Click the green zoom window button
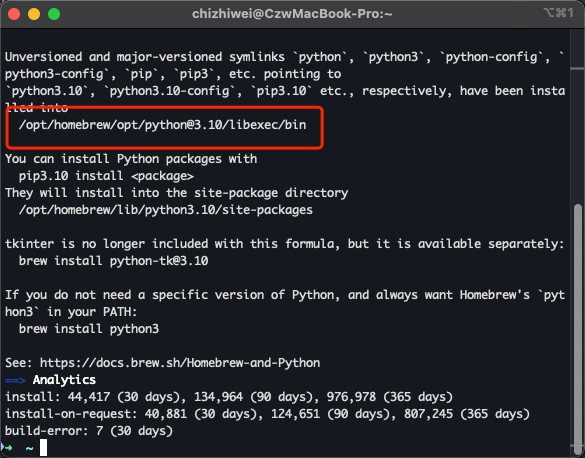585x458 pixels. pyautogui.click(x=54, y=14)
